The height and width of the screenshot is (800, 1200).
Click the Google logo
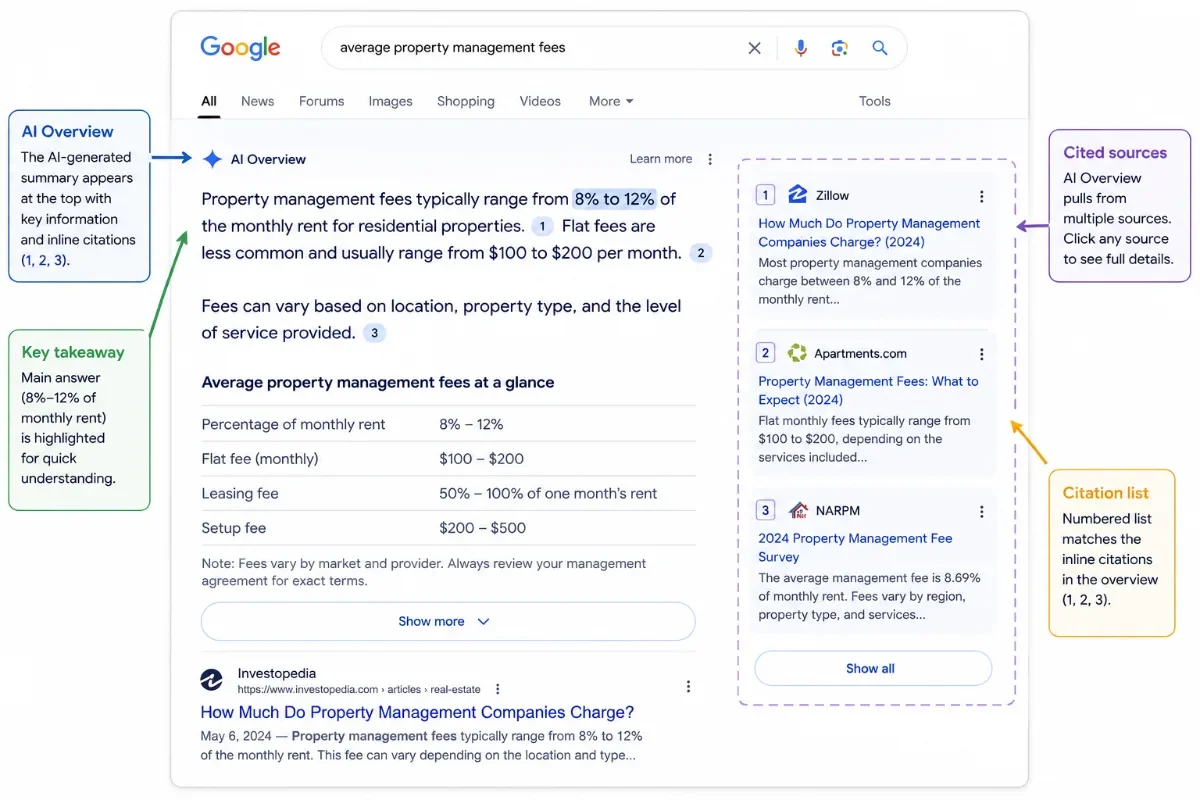240,47
